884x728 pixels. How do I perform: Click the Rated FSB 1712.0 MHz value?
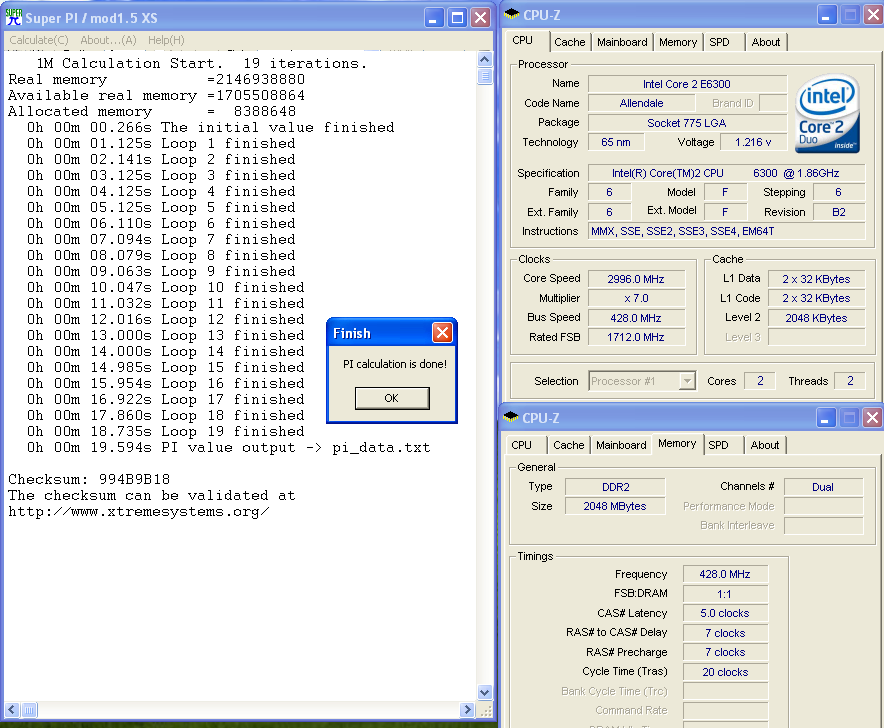coord(636,337)
